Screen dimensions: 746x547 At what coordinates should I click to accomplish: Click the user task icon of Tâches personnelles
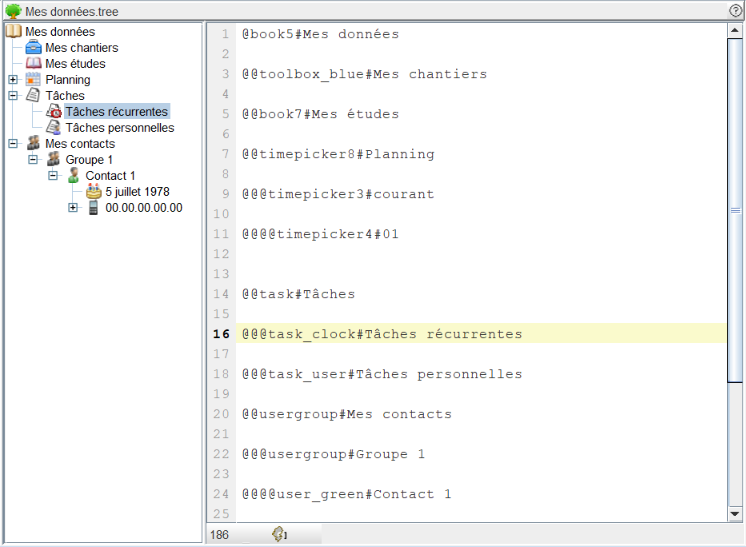[x=53, y=127]
